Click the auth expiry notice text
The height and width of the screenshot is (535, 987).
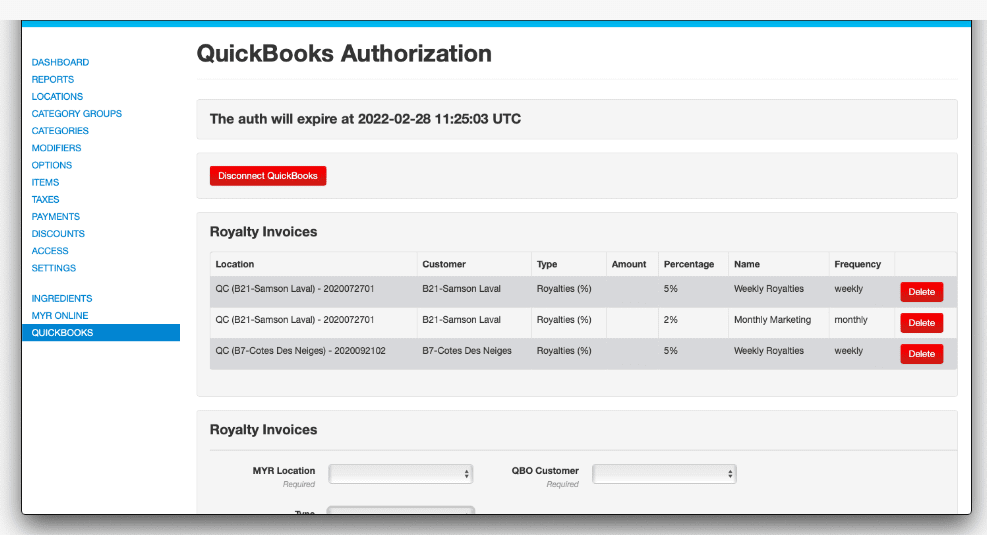(x=365, y=119)
